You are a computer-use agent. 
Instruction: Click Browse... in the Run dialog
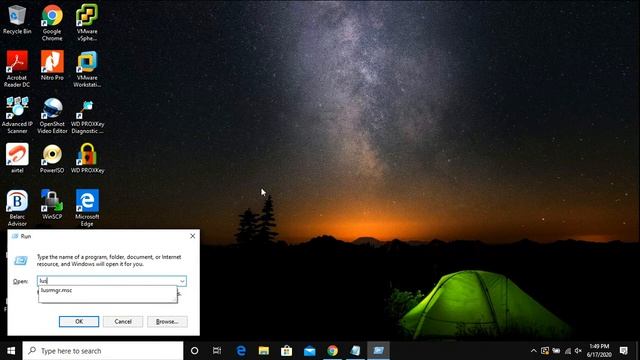click(x=167, y=322)
